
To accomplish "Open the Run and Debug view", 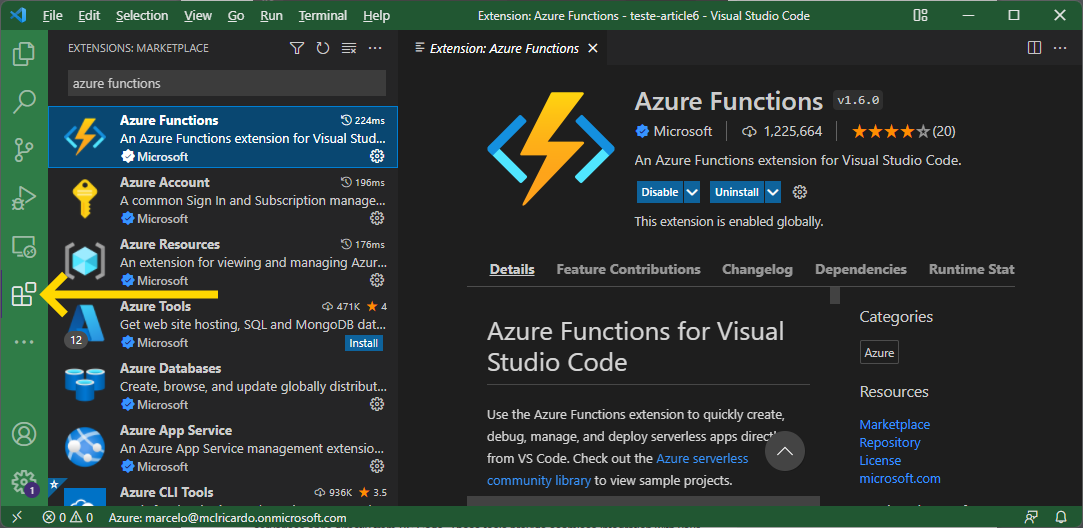I will pyautogui.click(x=24, y=198).
